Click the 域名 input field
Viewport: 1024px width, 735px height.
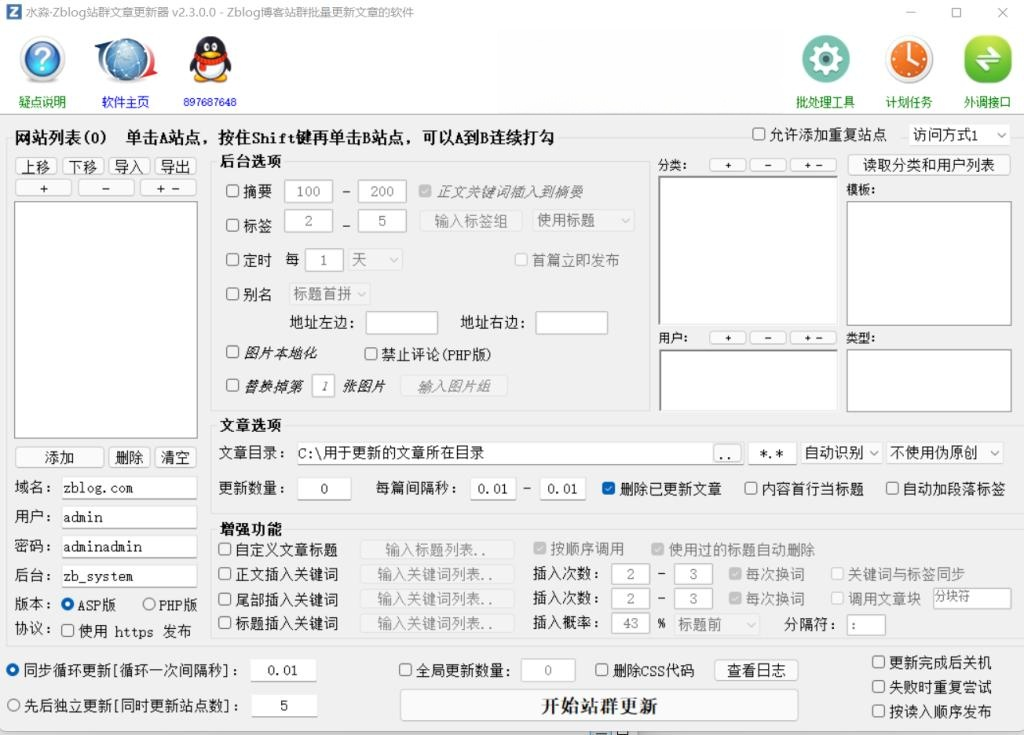pos(128,488)
